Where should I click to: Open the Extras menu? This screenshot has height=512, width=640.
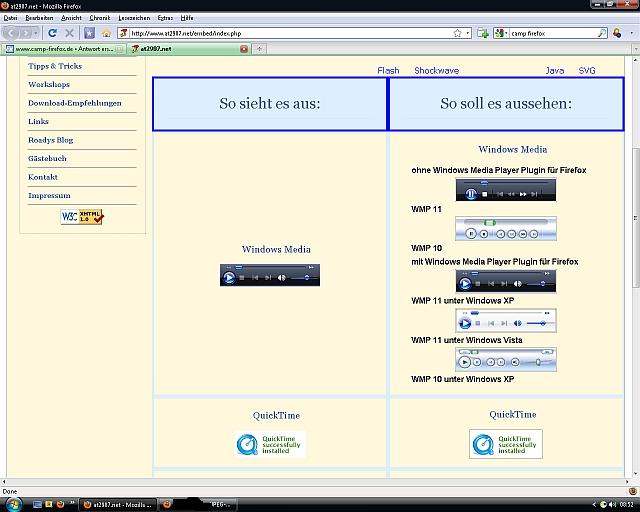point(165,18)
